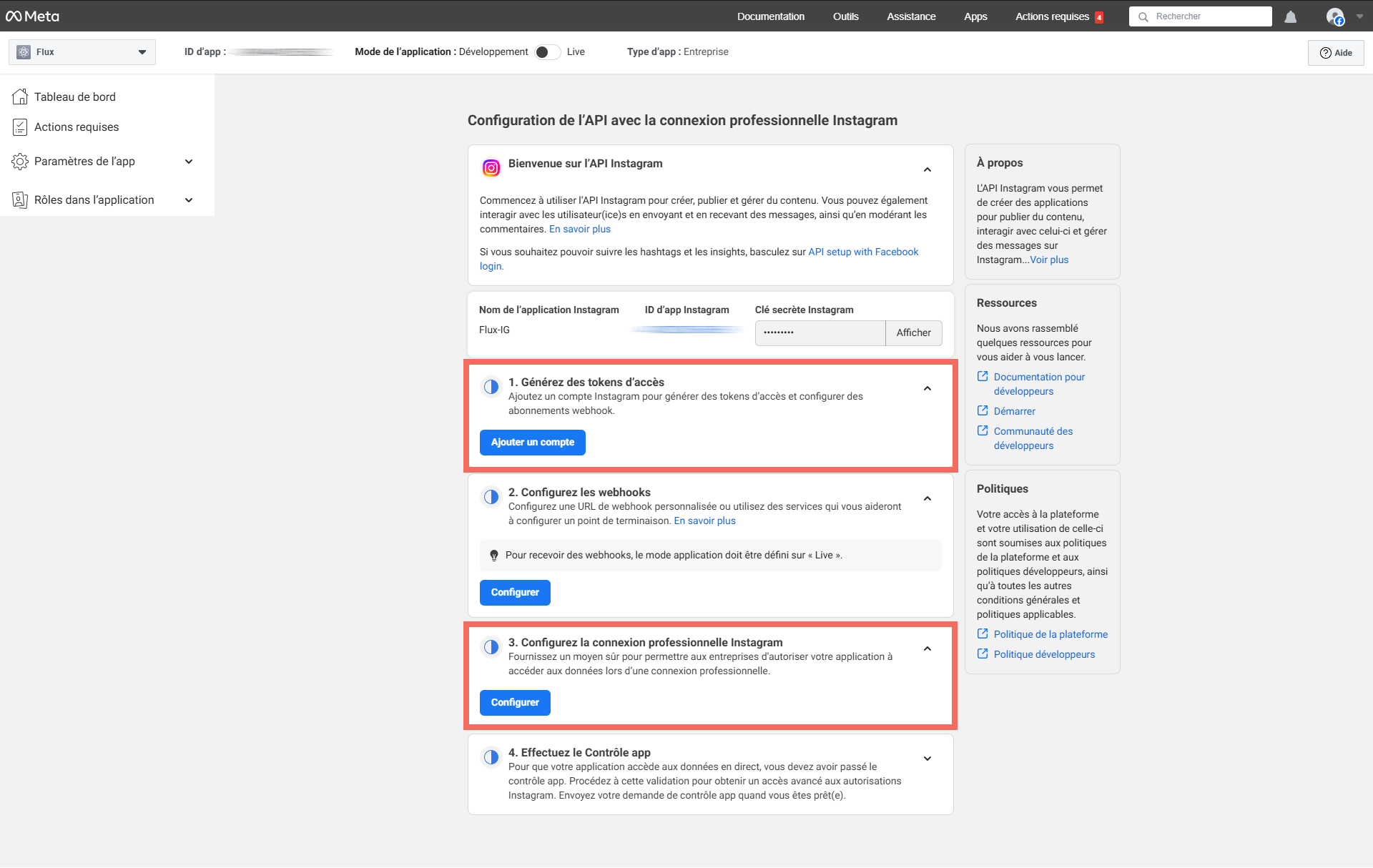Screen dimensions: 1373x868
Task: Click the external link icon beside Politique de la plateforme
Action: 983,633
